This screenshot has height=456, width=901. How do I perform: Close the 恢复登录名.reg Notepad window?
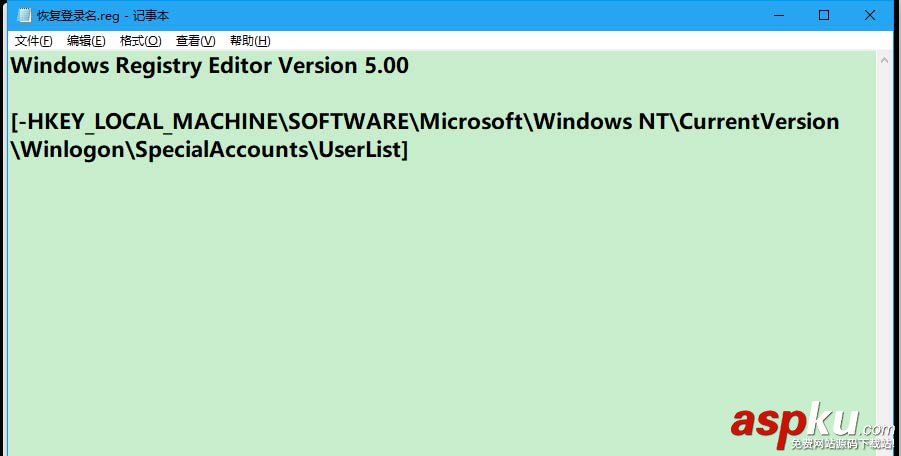[870, 15]
